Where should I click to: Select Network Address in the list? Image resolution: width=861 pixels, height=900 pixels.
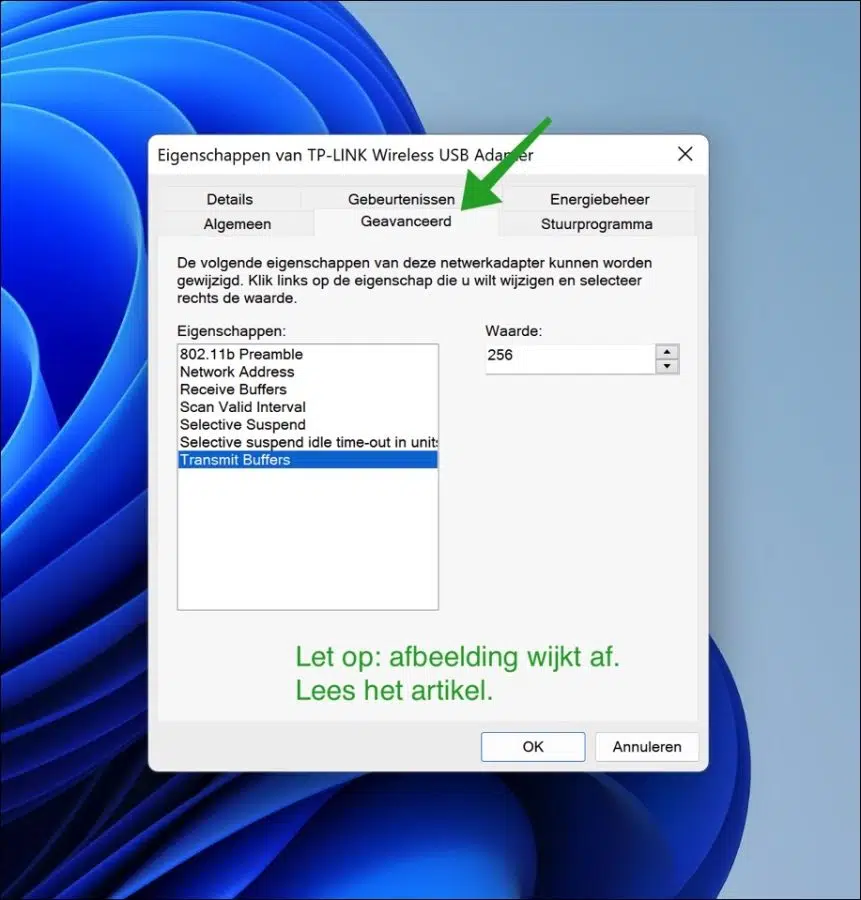[308, 372]
